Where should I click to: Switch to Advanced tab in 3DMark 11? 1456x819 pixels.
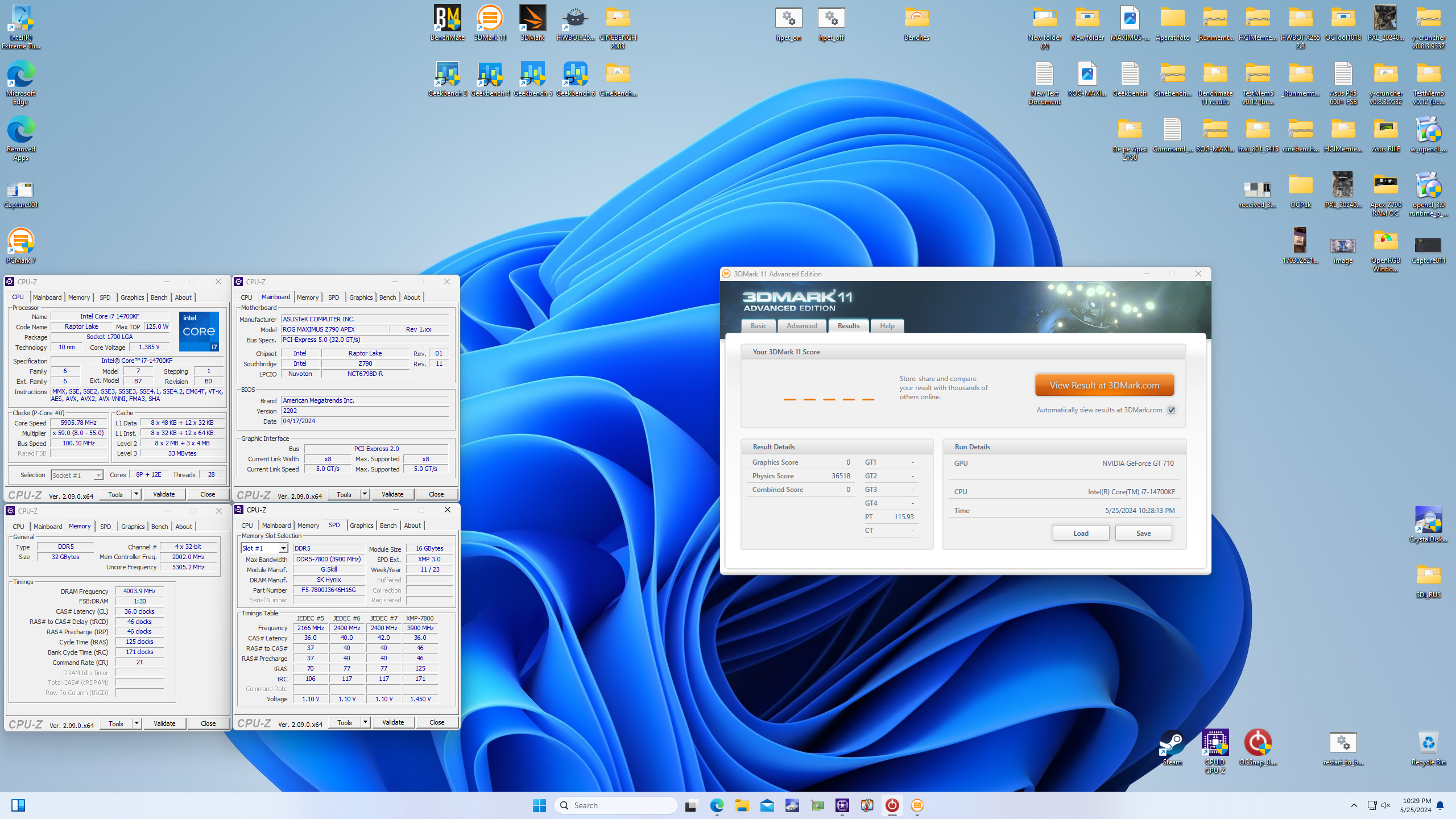click(801, 326)
